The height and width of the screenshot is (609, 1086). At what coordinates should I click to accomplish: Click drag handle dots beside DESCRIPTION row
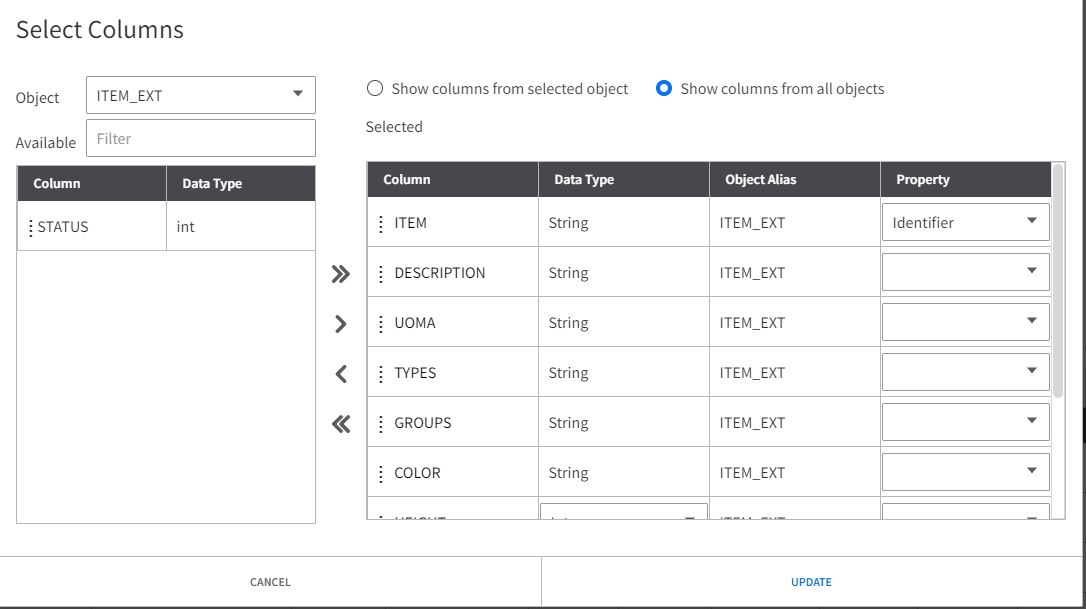pos(381,274)
